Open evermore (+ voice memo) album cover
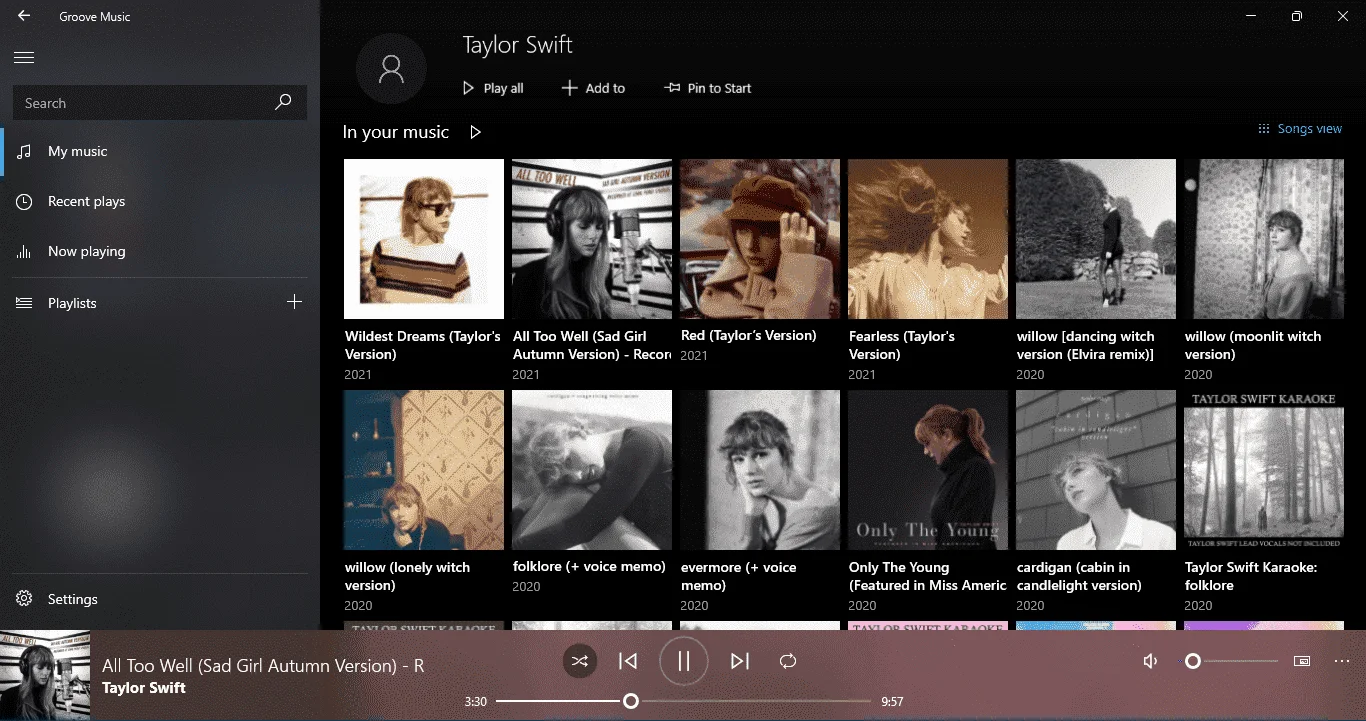Image resolution: width=1366 pixels, height=721 pixels. 760,470
